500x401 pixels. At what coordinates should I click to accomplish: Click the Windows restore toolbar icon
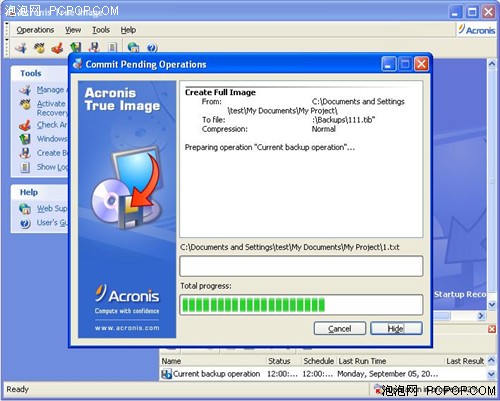(76, 47)
